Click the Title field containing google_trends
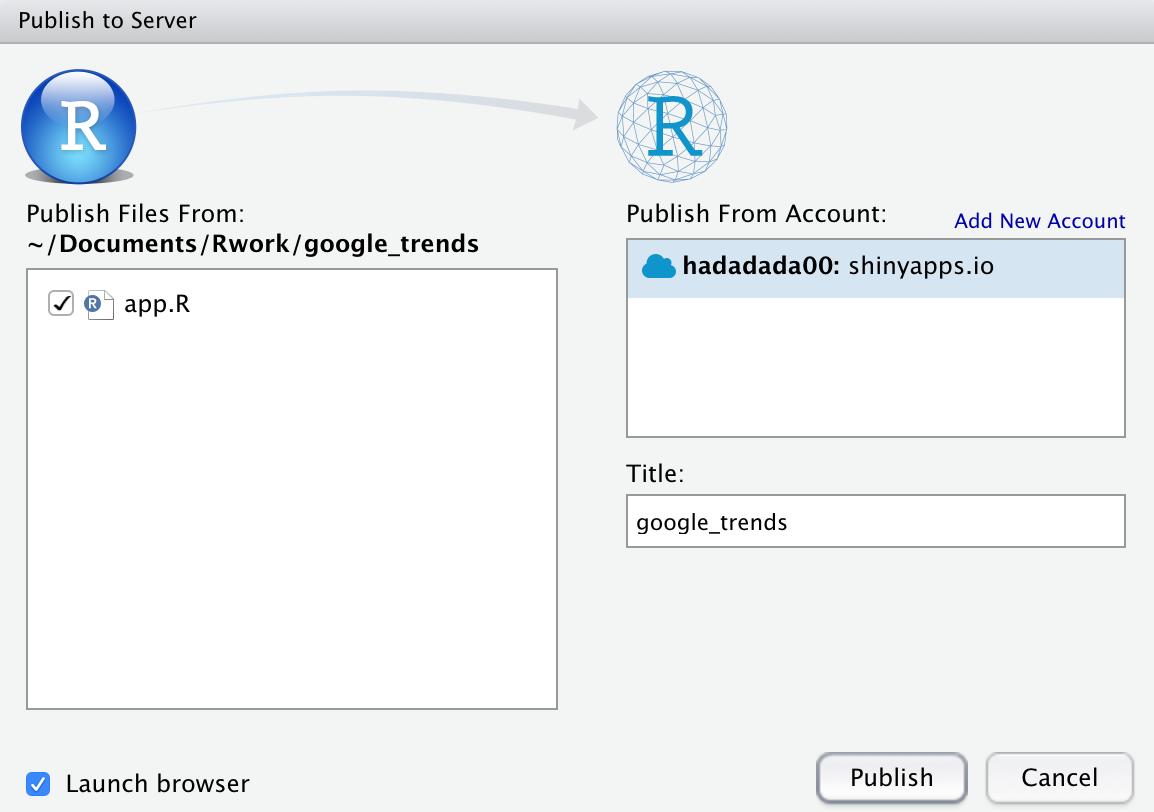Image resolution: width=1154 pixels, height=812 pixels. click(876, 521)
